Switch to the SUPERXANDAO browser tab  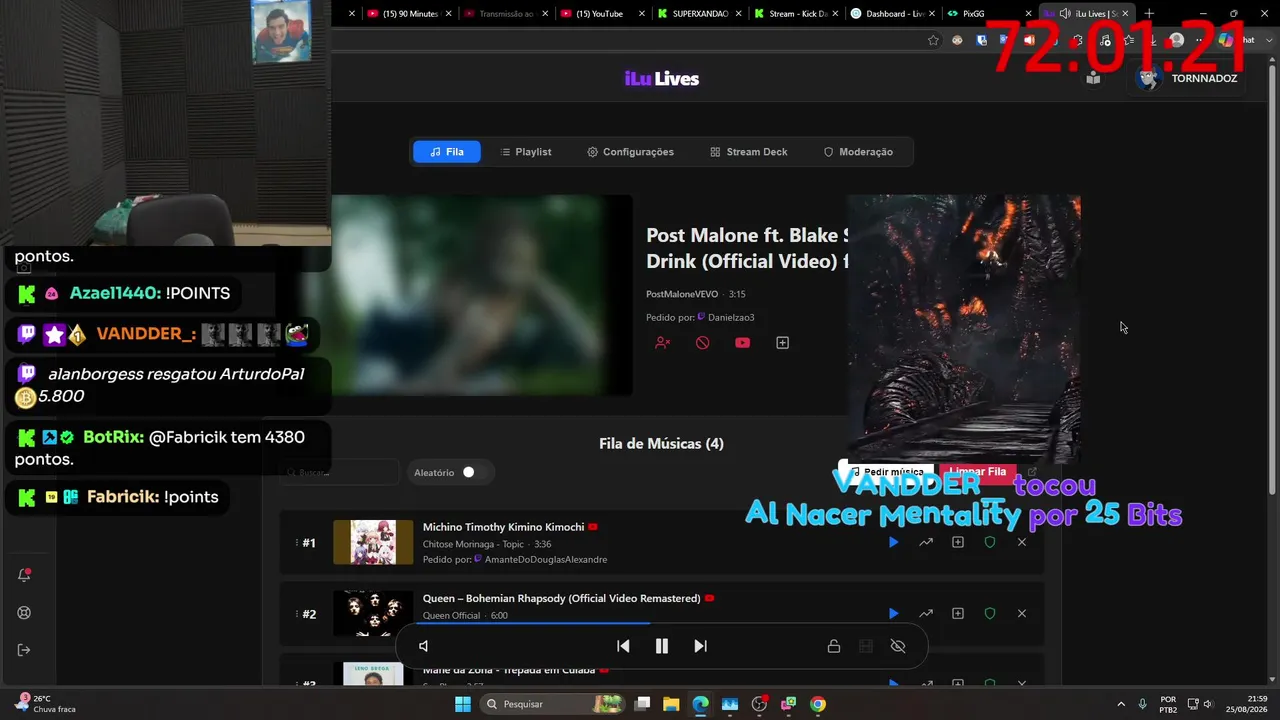click(x=701, y=13)
